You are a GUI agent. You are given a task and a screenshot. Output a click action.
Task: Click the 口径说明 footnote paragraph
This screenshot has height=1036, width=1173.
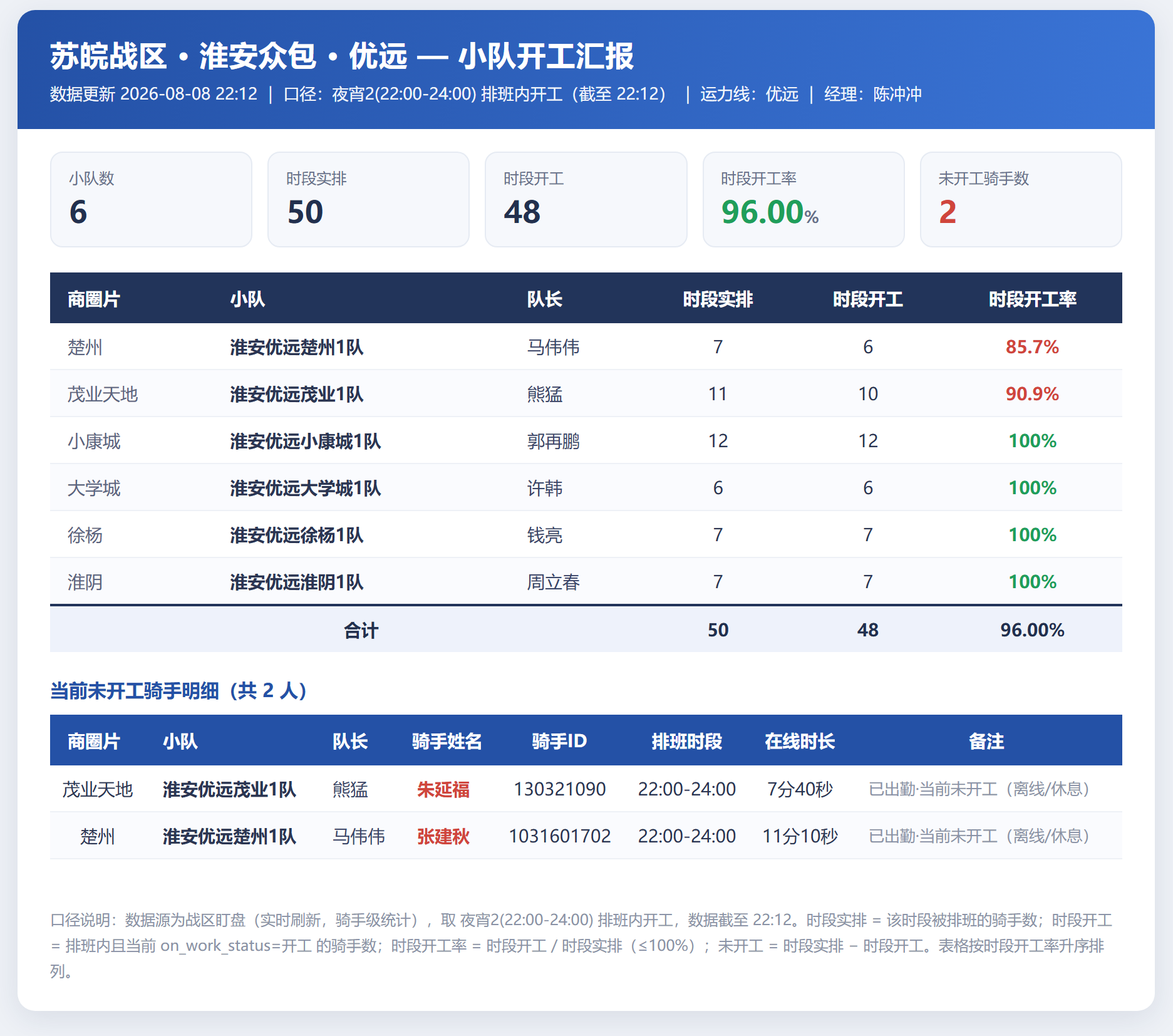581,945
